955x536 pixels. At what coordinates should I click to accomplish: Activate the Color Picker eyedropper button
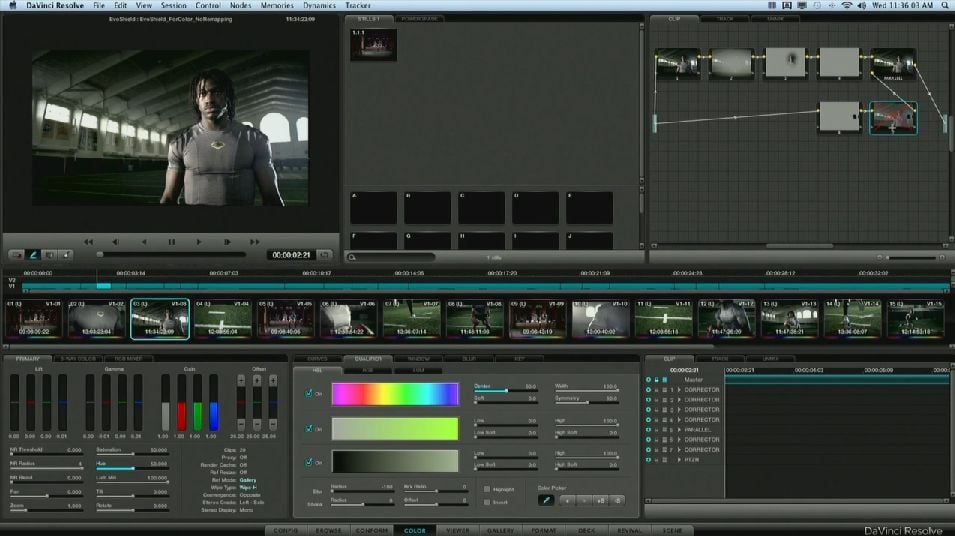pyautogui.click(x=546, y=500)
